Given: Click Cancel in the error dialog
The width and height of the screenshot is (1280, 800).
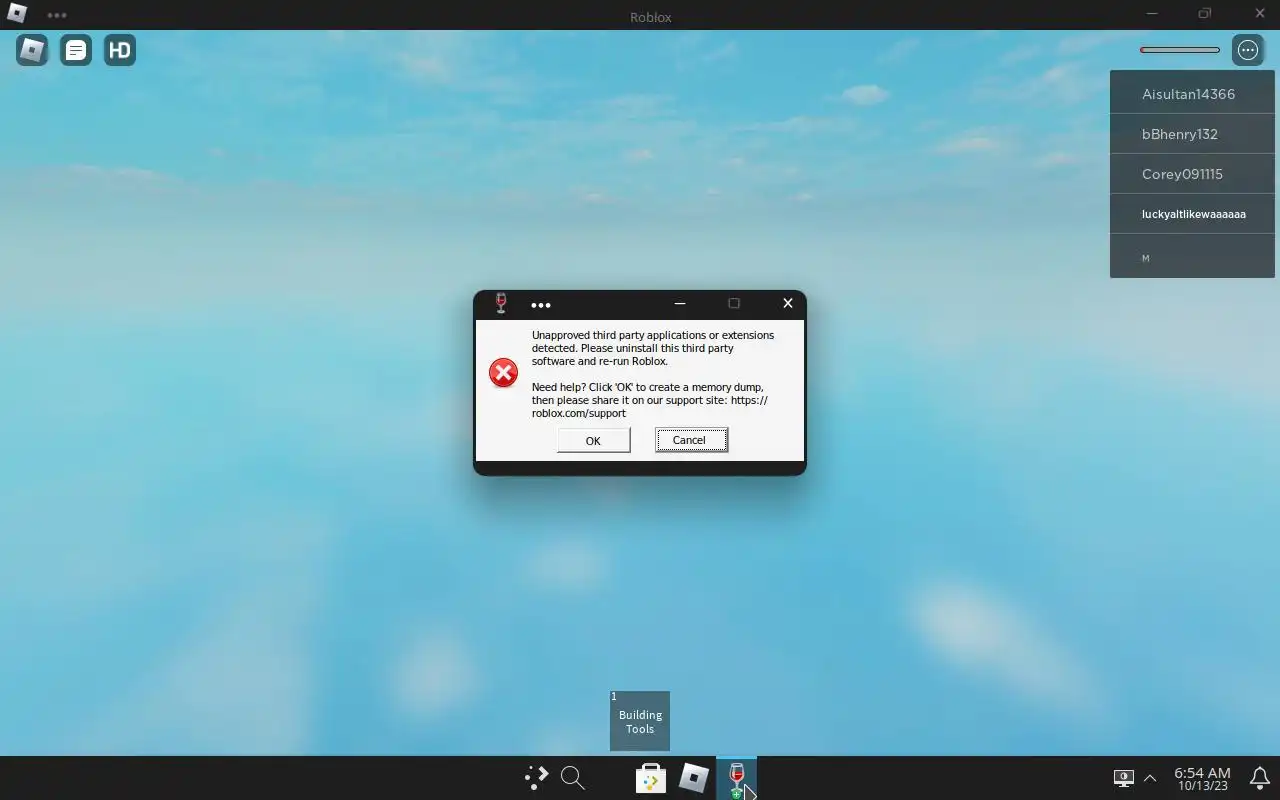Looking at the screenshot, I should [691, 440].
